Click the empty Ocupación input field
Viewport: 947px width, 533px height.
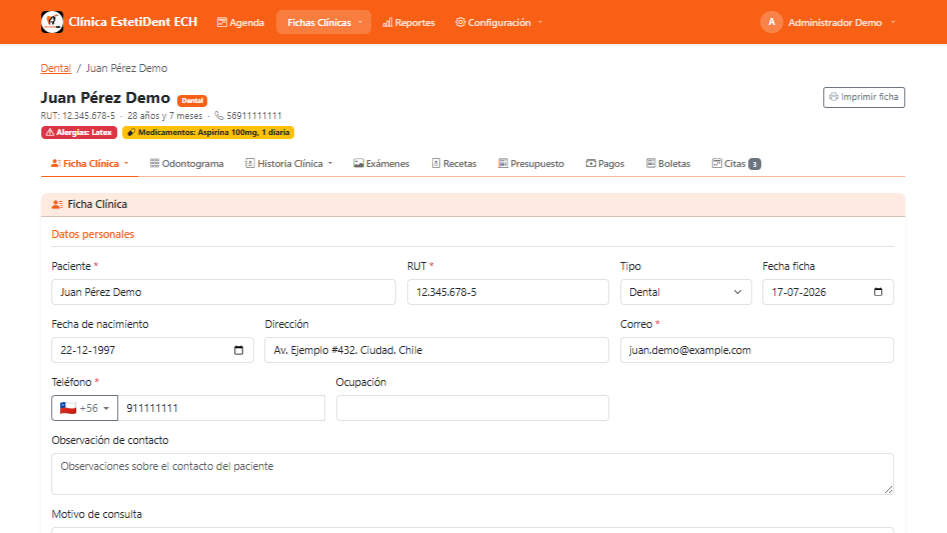472,408
